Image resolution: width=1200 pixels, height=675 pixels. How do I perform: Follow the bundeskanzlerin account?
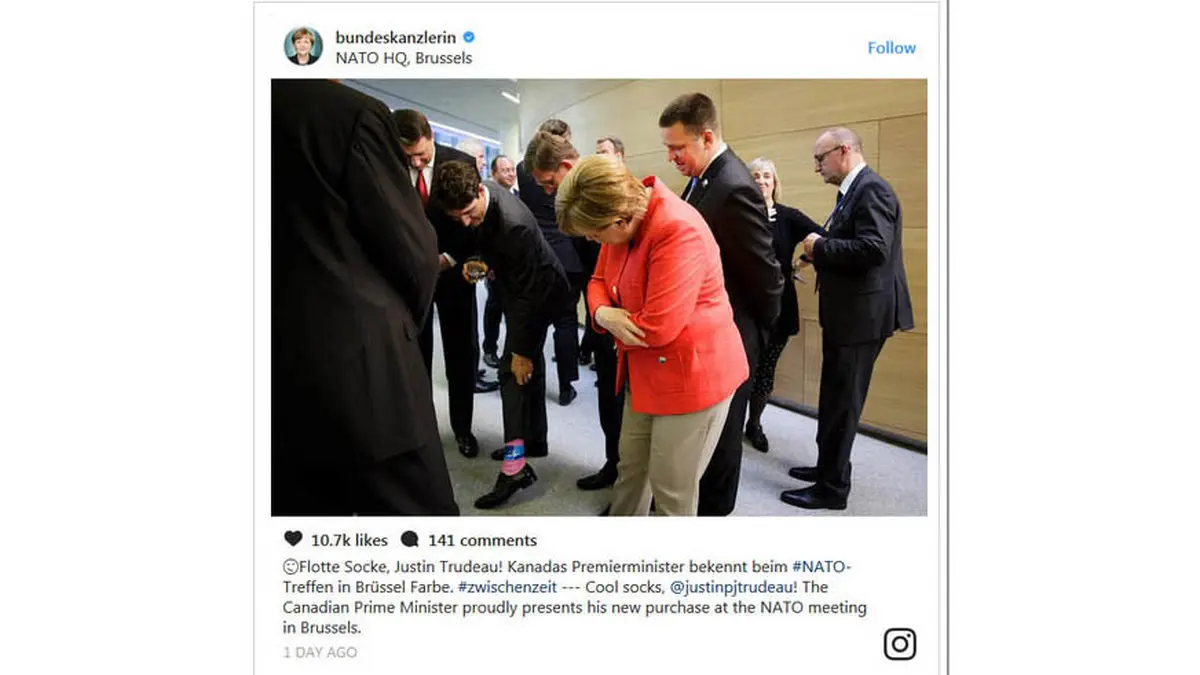pos(891,47)
